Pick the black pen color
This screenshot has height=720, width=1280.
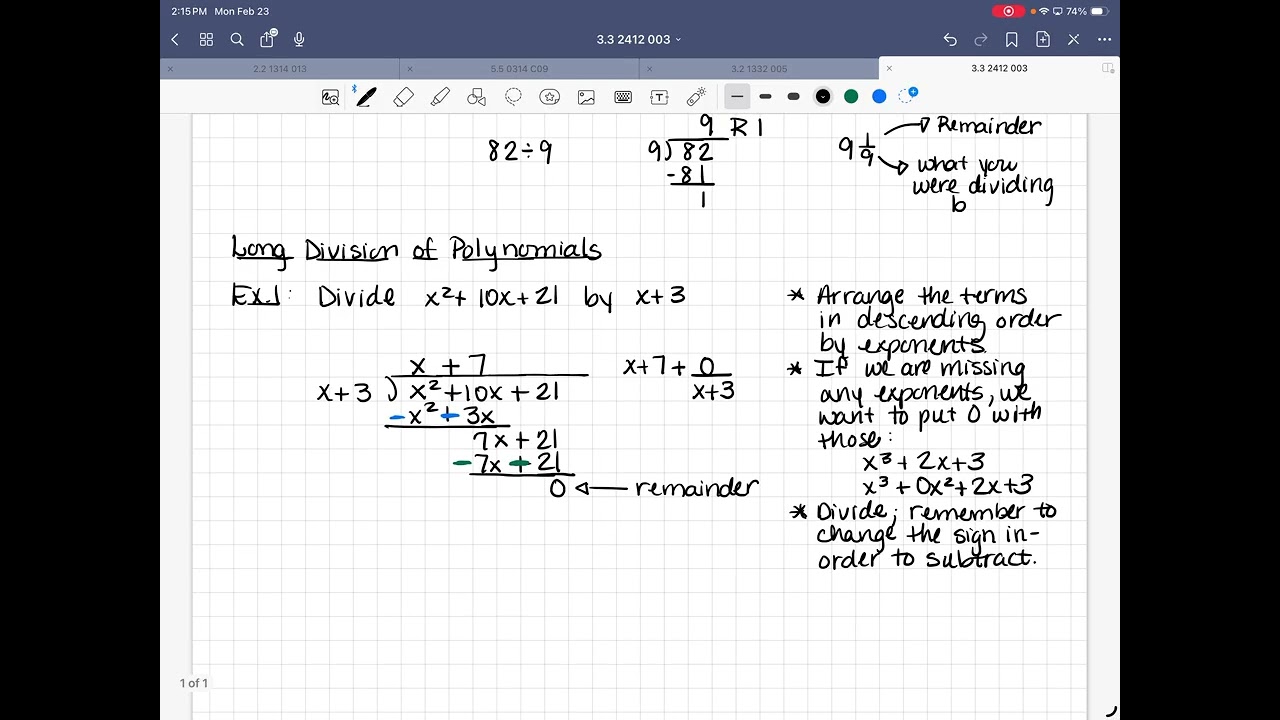(822, 96)
